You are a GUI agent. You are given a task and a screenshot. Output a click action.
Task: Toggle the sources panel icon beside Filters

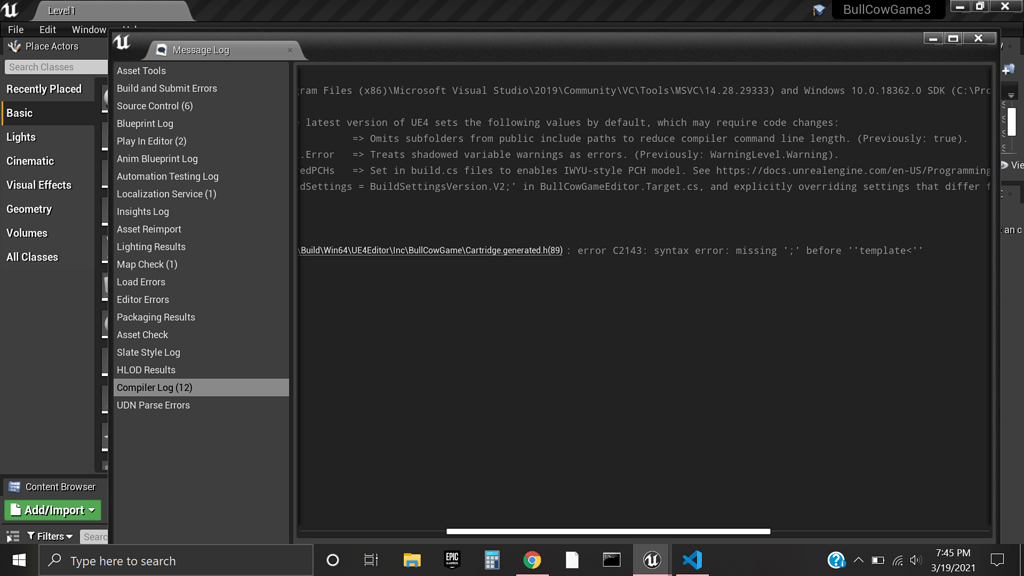pyautogui.click(x=12, y=536)
